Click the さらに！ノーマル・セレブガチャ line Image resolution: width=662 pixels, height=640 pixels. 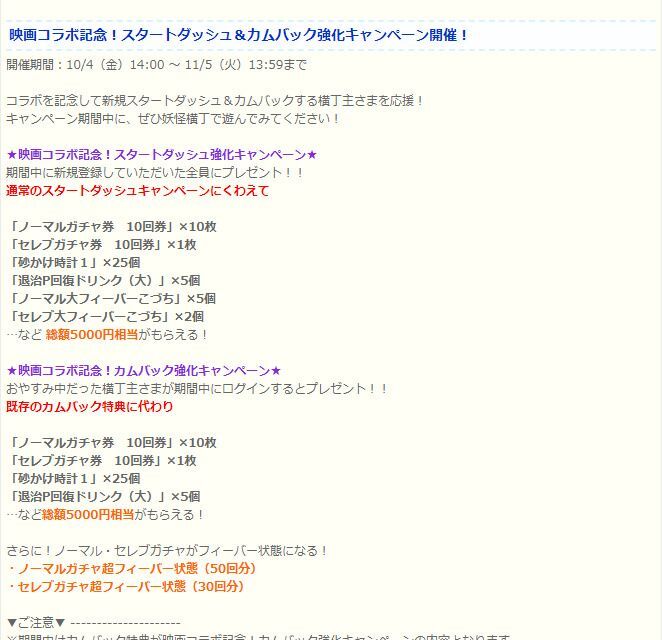tap(167, 550)
